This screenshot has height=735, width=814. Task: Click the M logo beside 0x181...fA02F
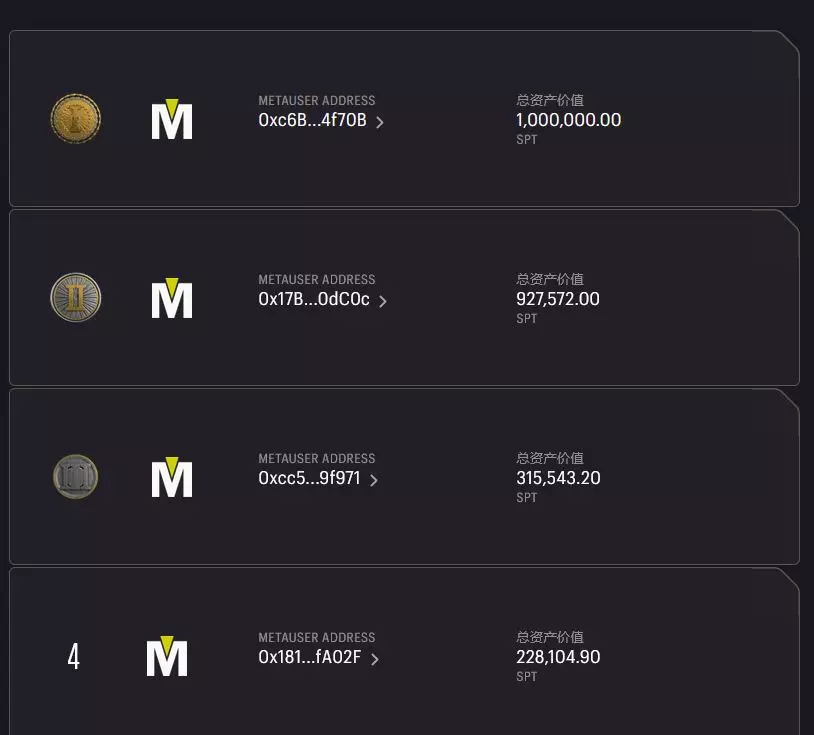[x=167, y=657]
